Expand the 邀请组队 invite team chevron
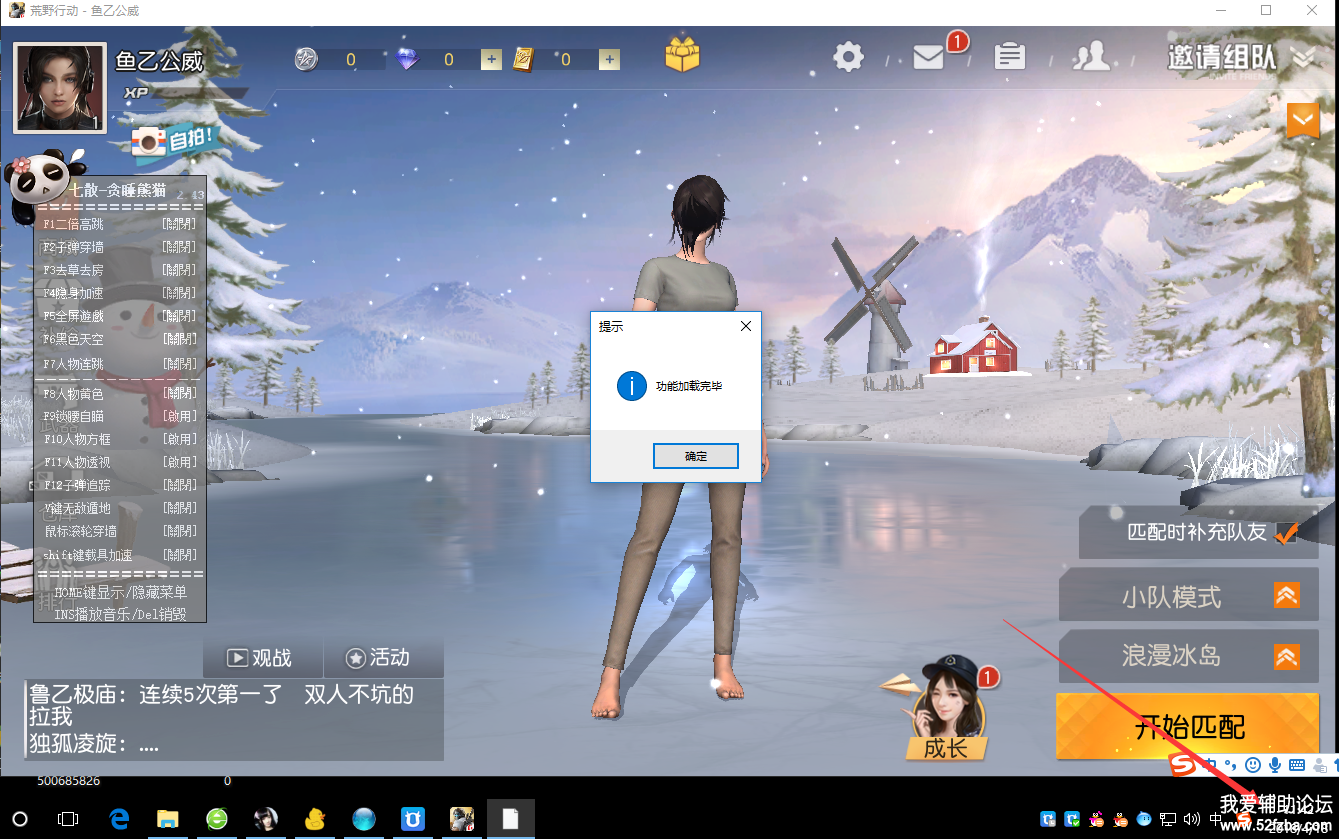 click(1303, 59)
